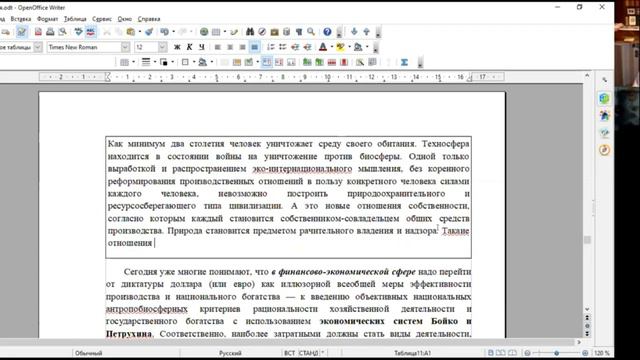Open the Вставка menu
Image resolution: width=640 pixels, height=360 pixels.
click(x=21, y=19)
